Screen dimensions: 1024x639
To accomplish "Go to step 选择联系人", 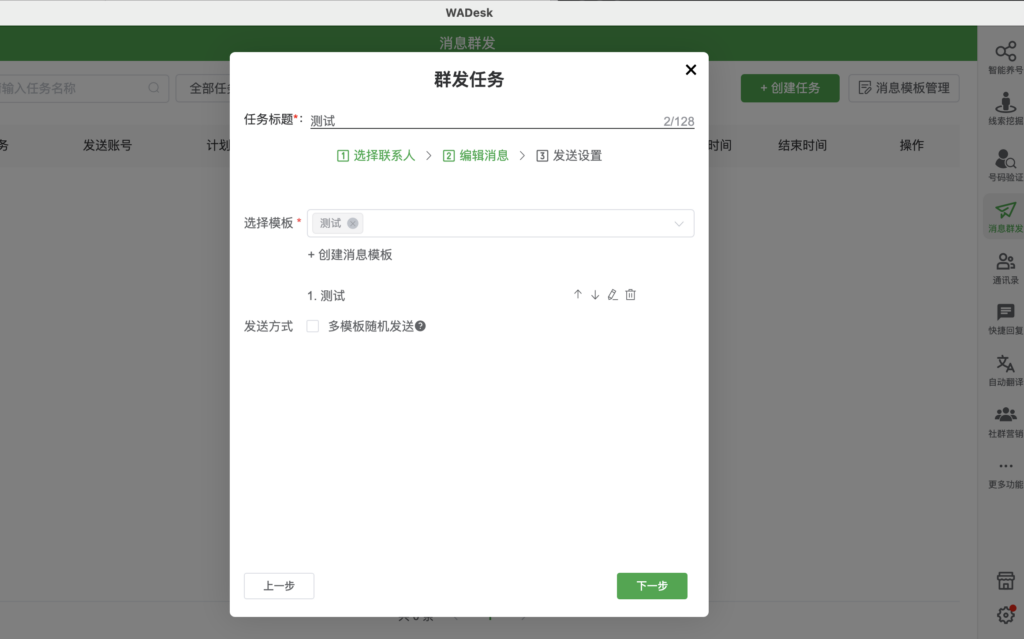I will click(376, 156).
